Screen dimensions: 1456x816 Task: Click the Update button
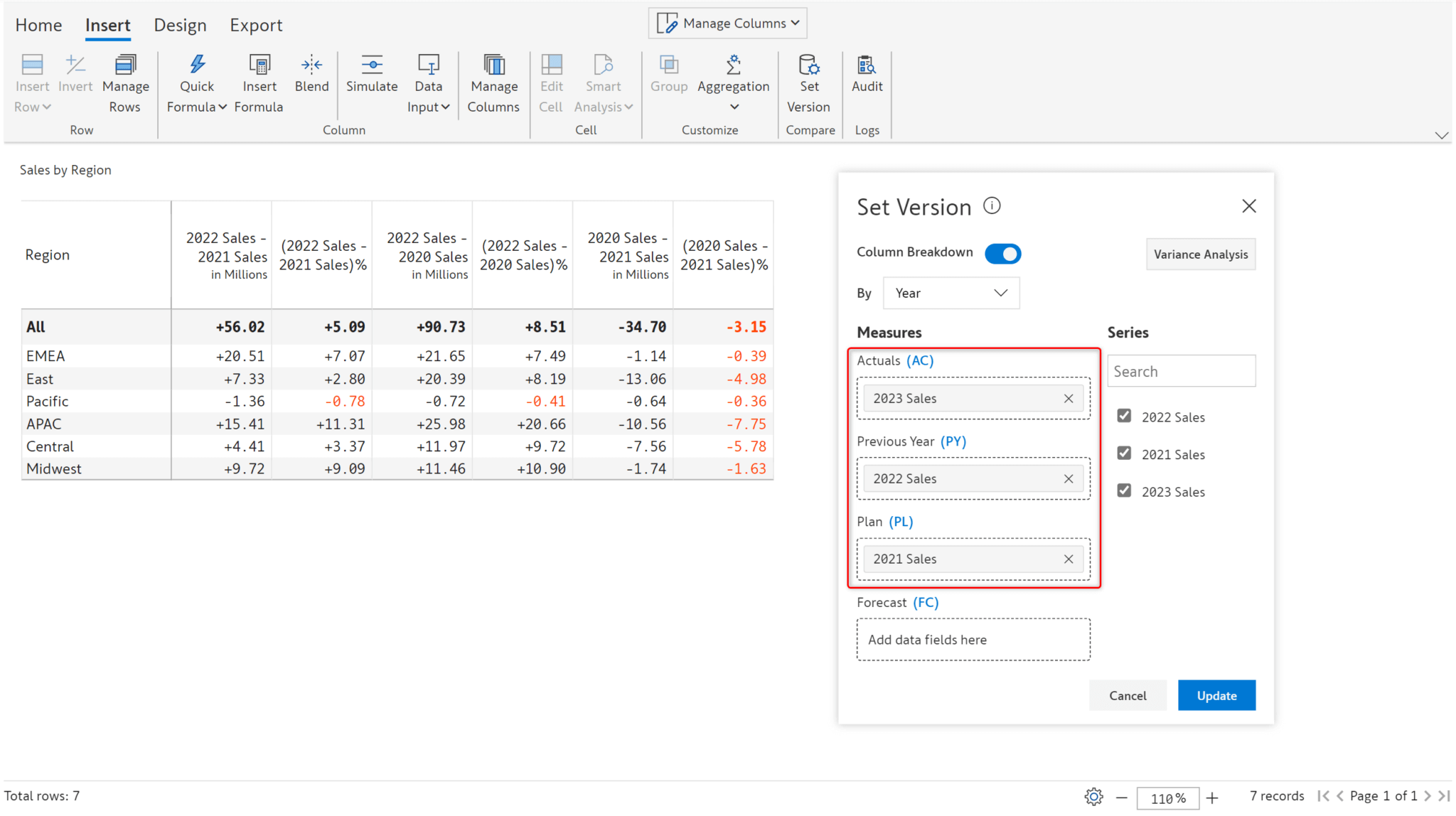[x=1216, y=695]
